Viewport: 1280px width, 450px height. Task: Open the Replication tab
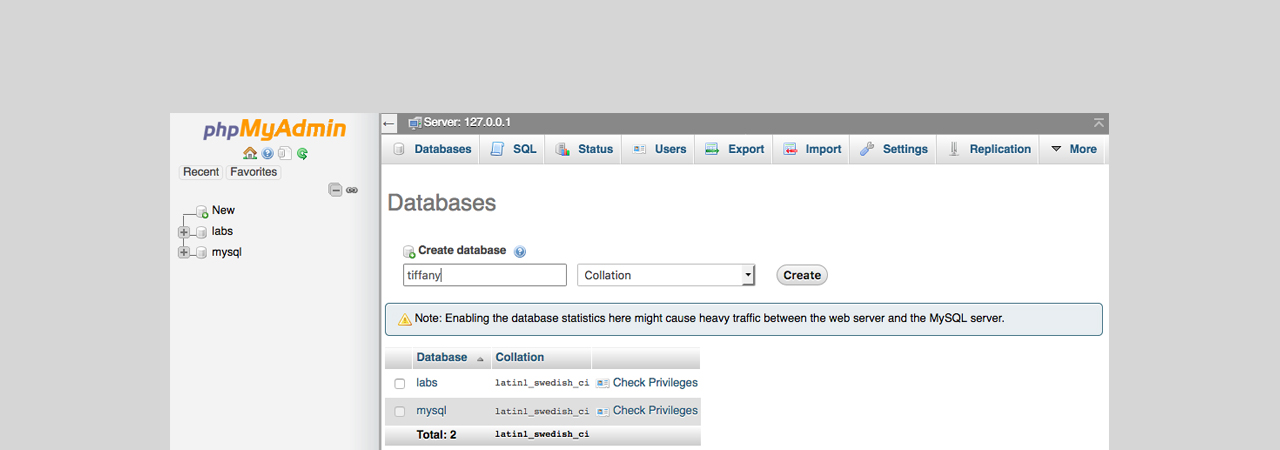pos(988,149)
